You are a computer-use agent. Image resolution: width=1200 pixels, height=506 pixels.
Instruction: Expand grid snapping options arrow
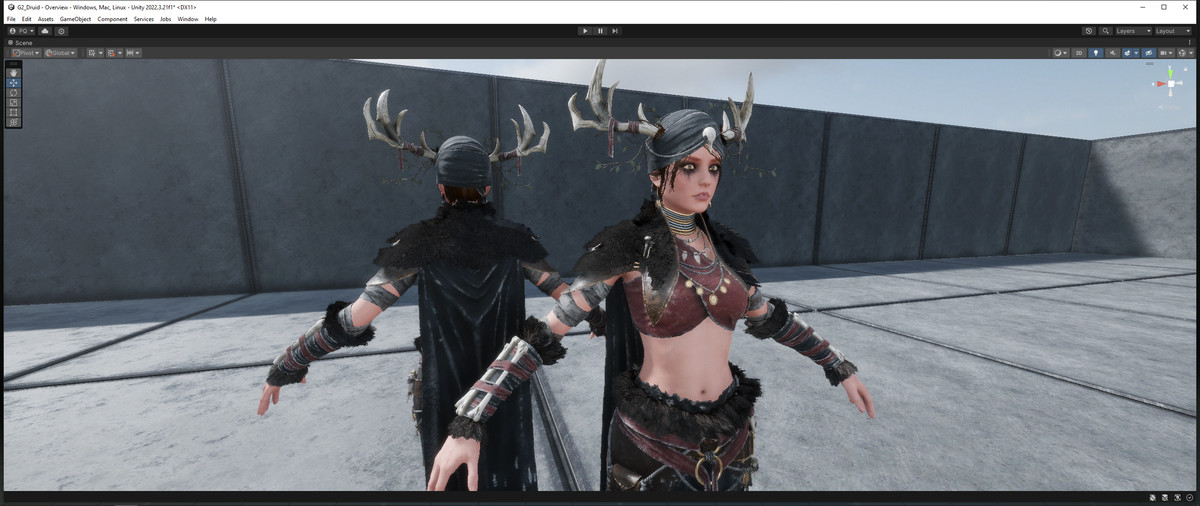point(120,53)
